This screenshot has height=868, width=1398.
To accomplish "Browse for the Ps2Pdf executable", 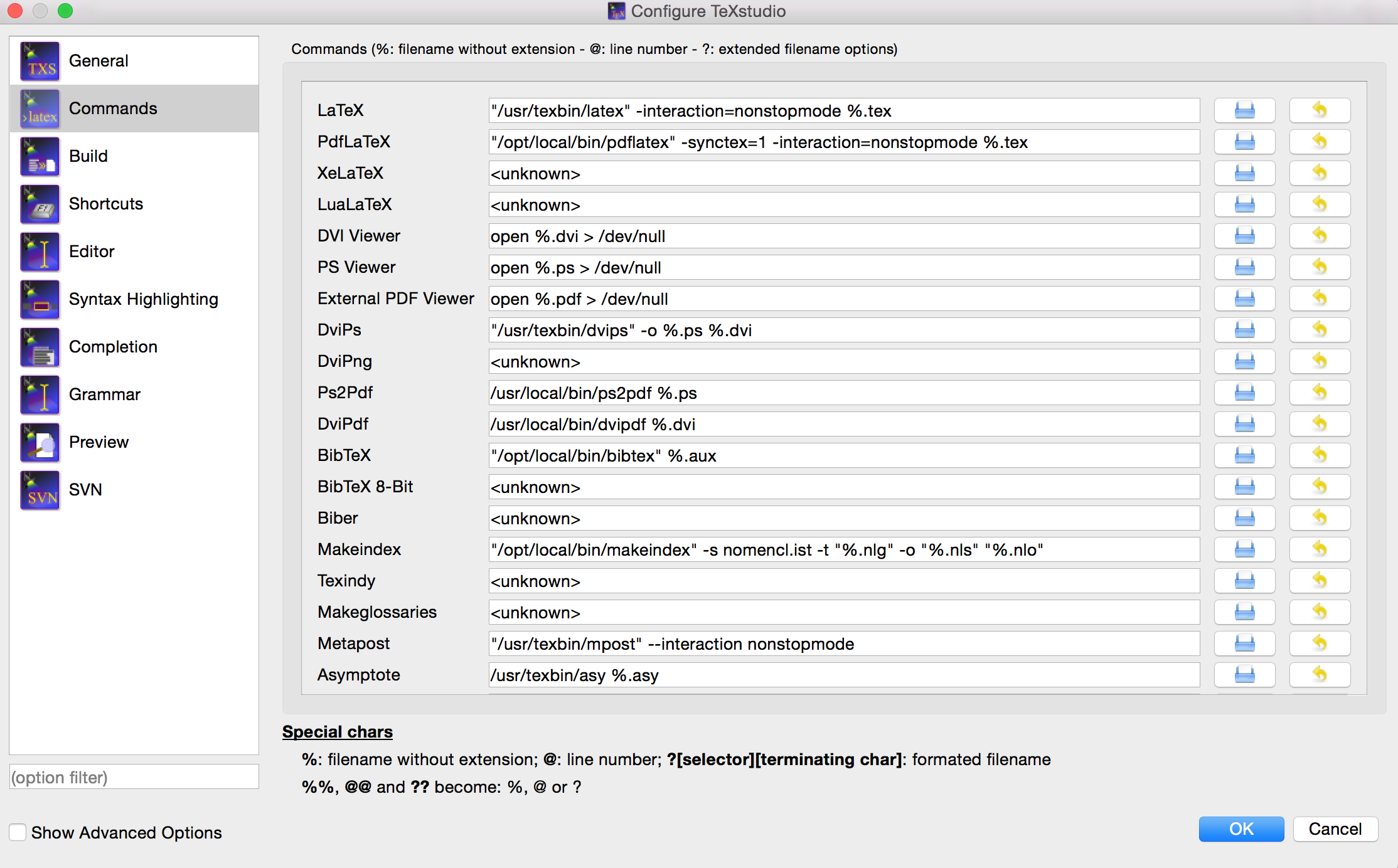I will pos(1244,393).
